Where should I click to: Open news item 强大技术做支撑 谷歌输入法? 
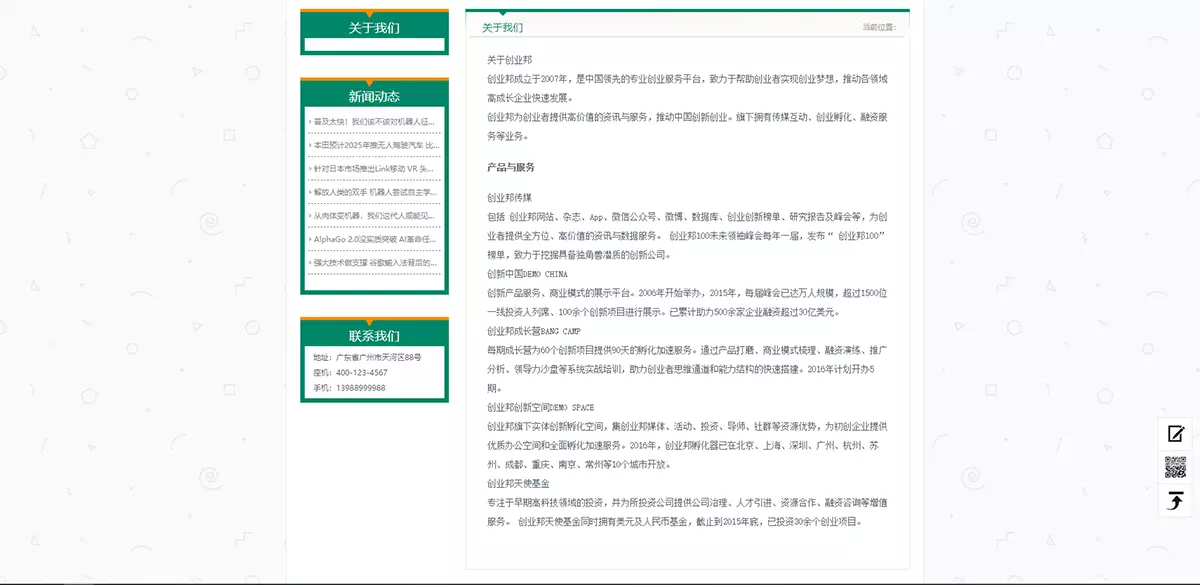tap(374, 262)
